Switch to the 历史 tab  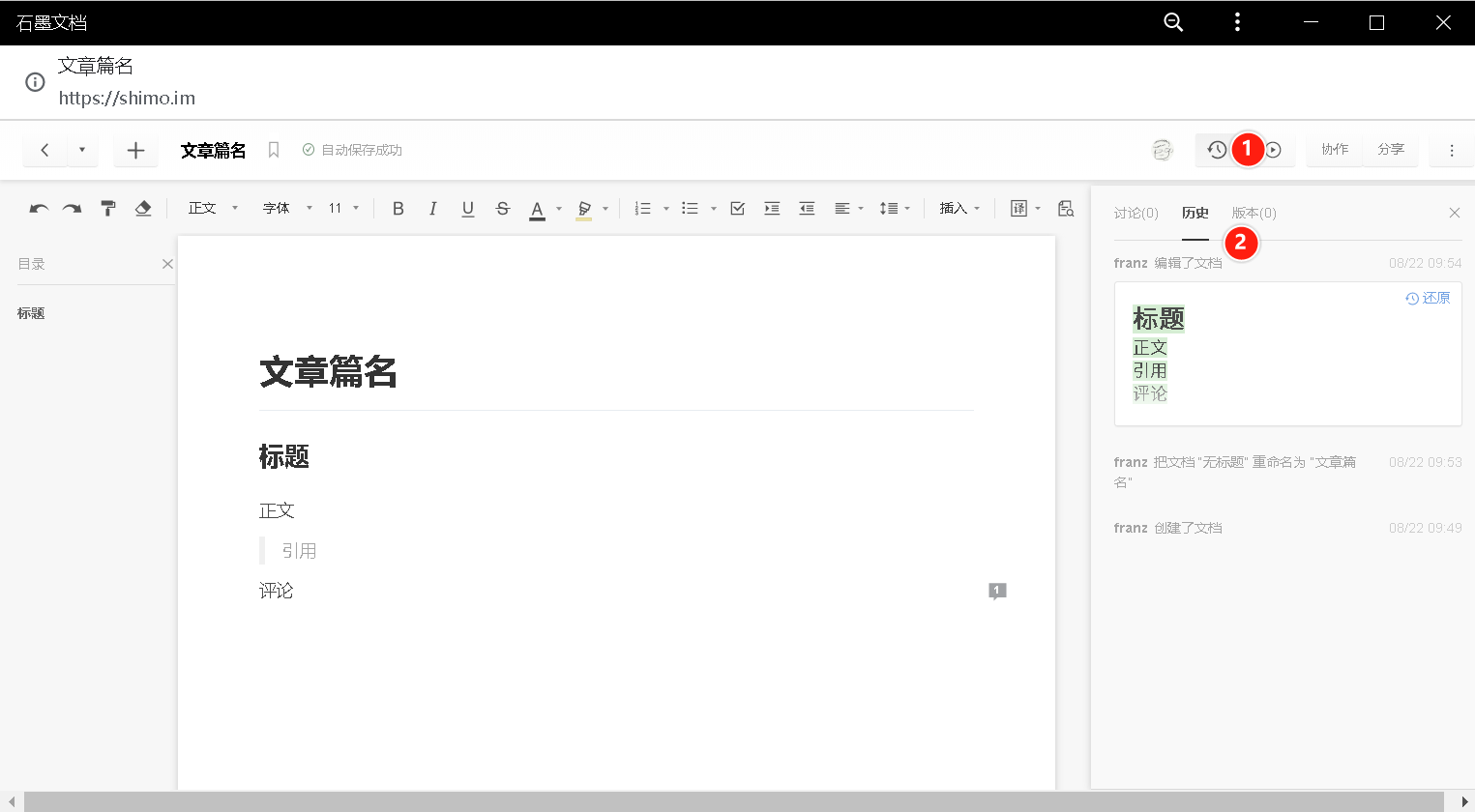[x=1195, y=213]
